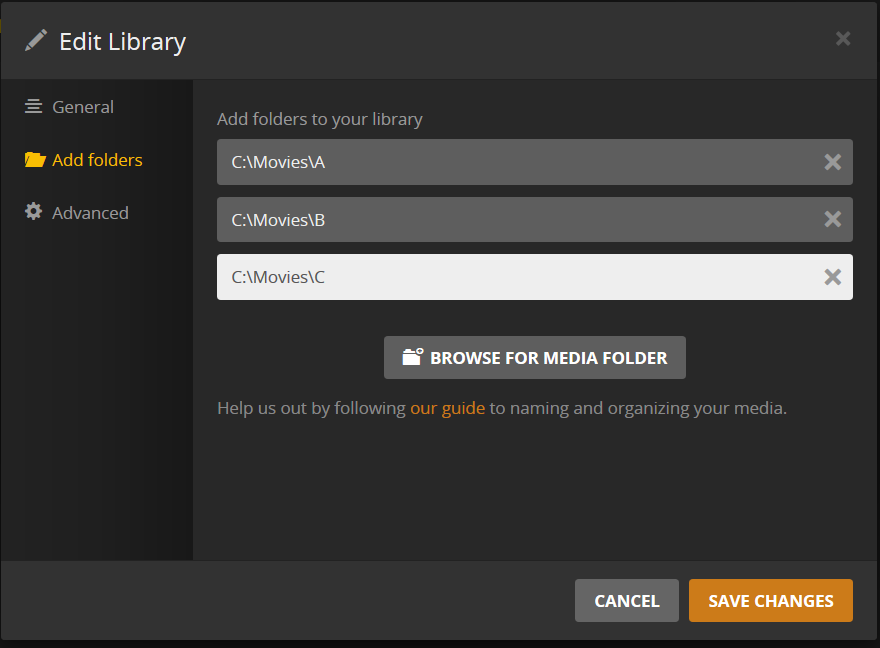The height and width of the screenshot is (648, 880).
Task: Open the General settings tab
Action: click(x=82, y=107)
